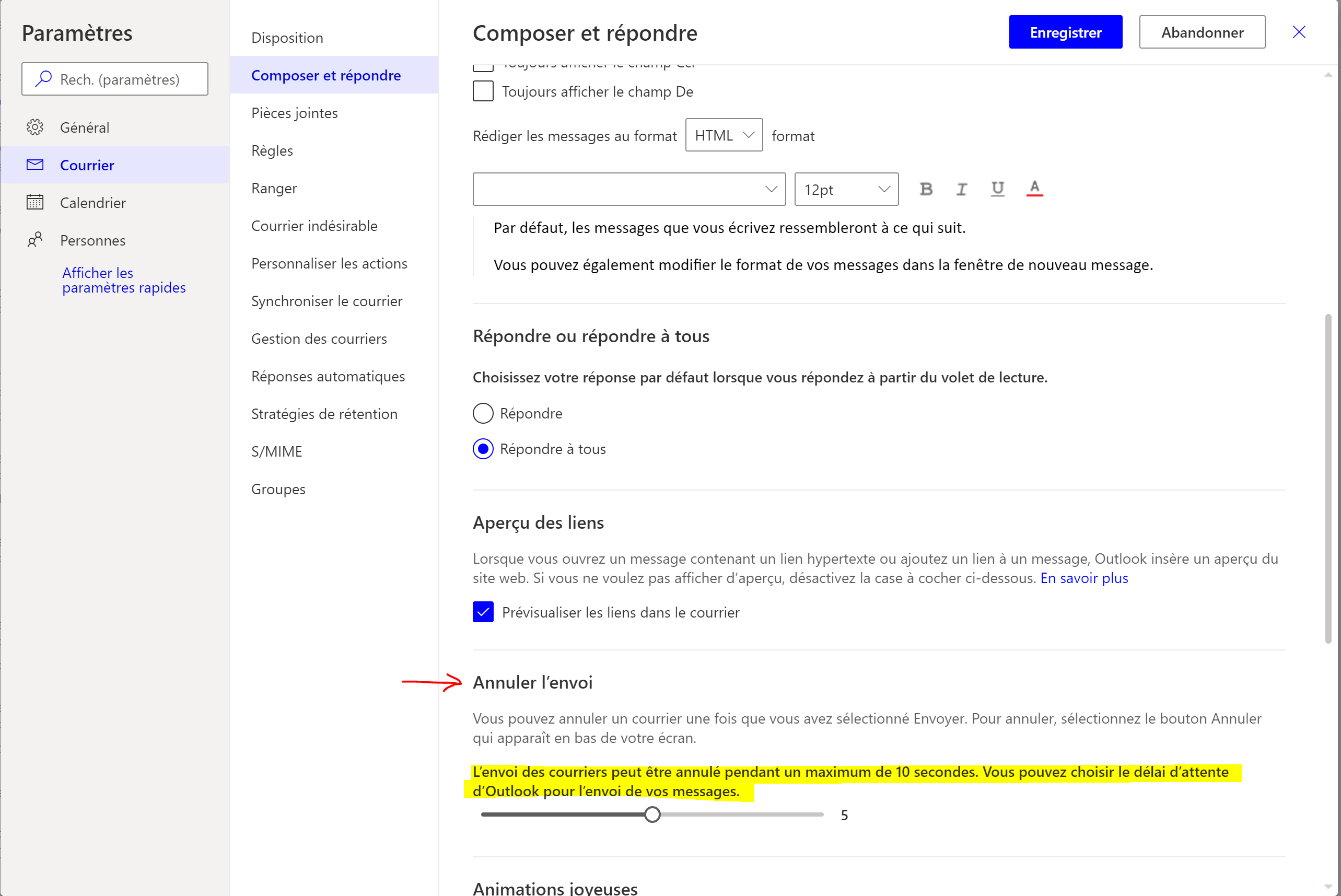Click the Enregistrer button
The image size is (1341, 896).
click(x=1065, y=32)
